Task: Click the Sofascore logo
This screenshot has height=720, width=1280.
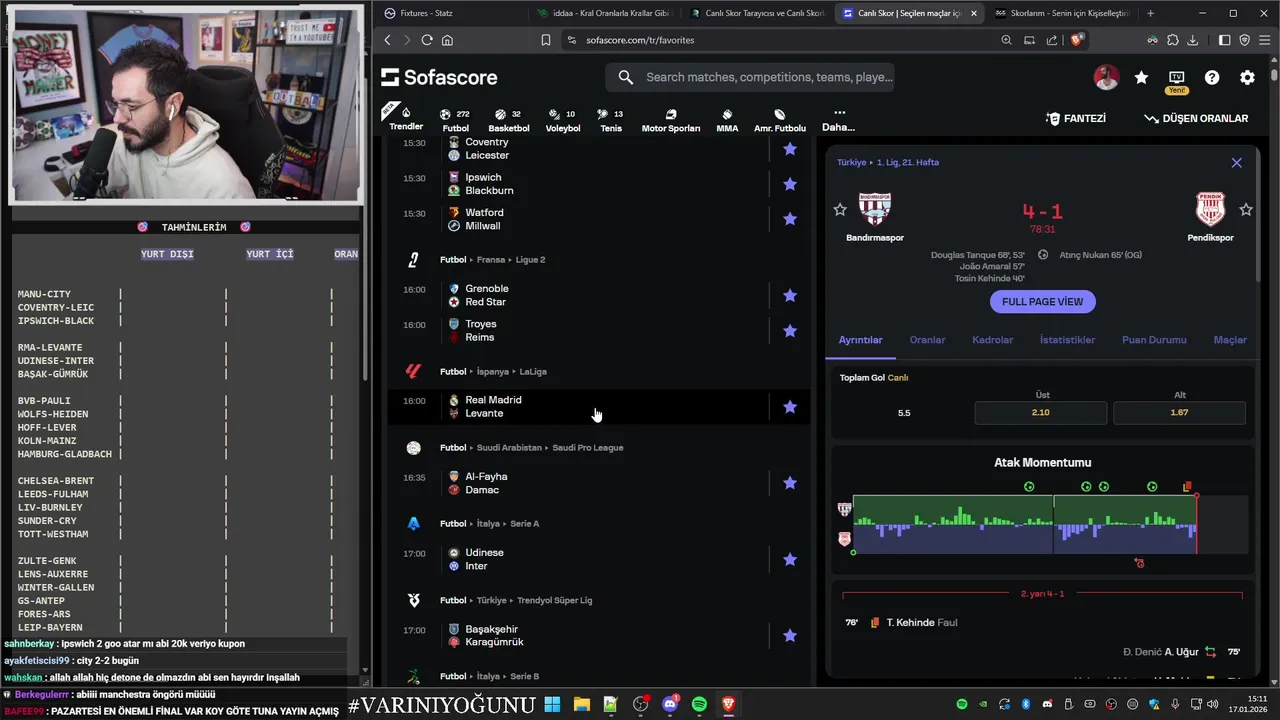Action: click(x=439, y=77)
